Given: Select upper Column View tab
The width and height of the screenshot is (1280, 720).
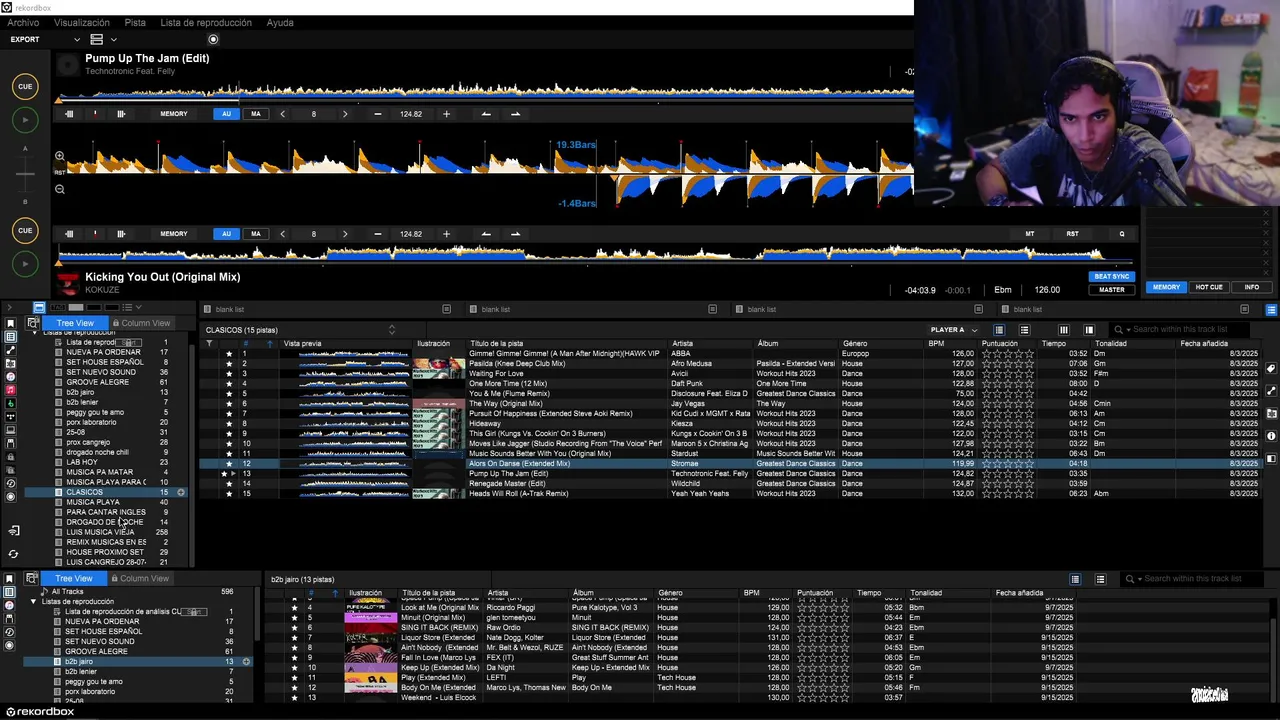Looking at the screenshot, I should 141,323.
